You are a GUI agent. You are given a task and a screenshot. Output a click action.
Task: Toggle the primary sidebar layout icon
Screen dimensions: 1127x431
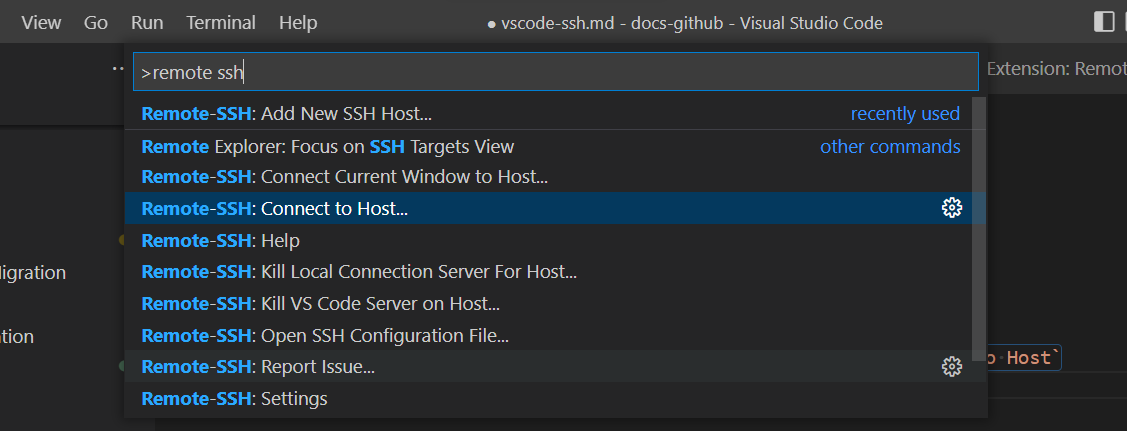1104,22
